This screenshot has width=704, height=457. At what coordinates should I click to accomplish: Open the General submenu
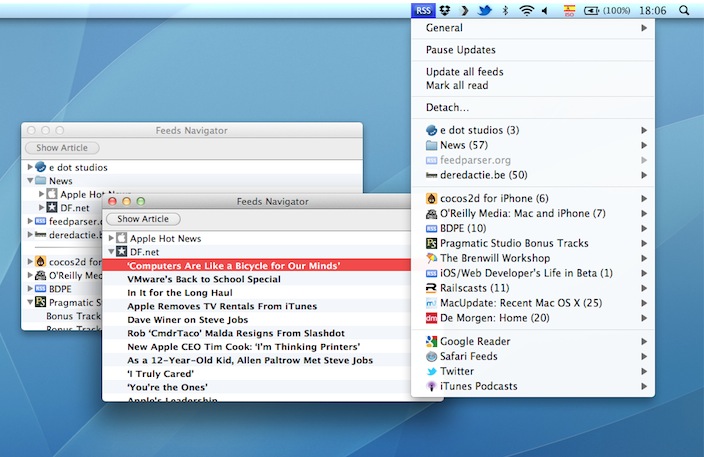pyautogui.click(x=532, y=28)
